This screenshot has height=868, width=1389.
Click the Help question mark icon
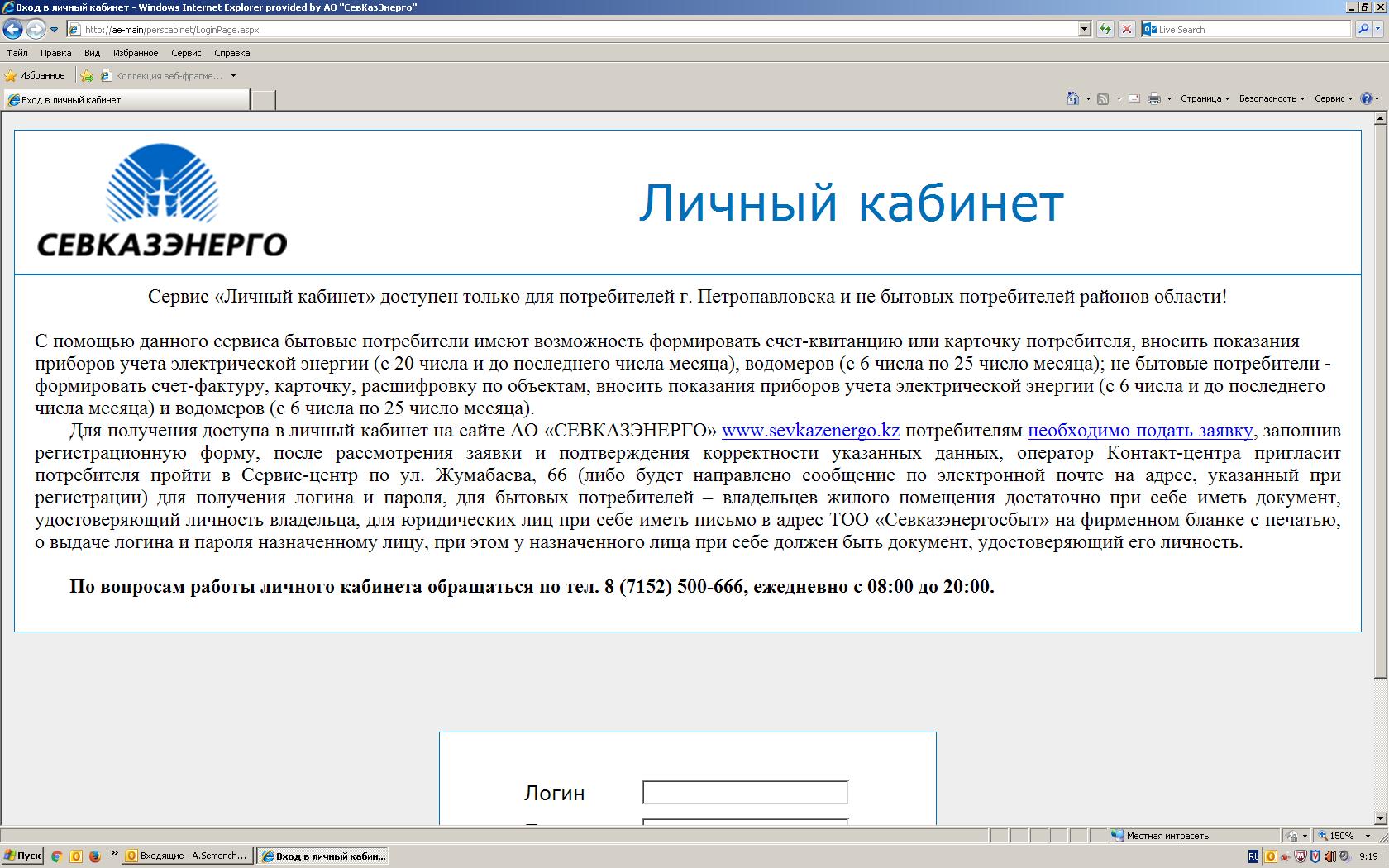pyautogui.click(x=1366, y=98)
